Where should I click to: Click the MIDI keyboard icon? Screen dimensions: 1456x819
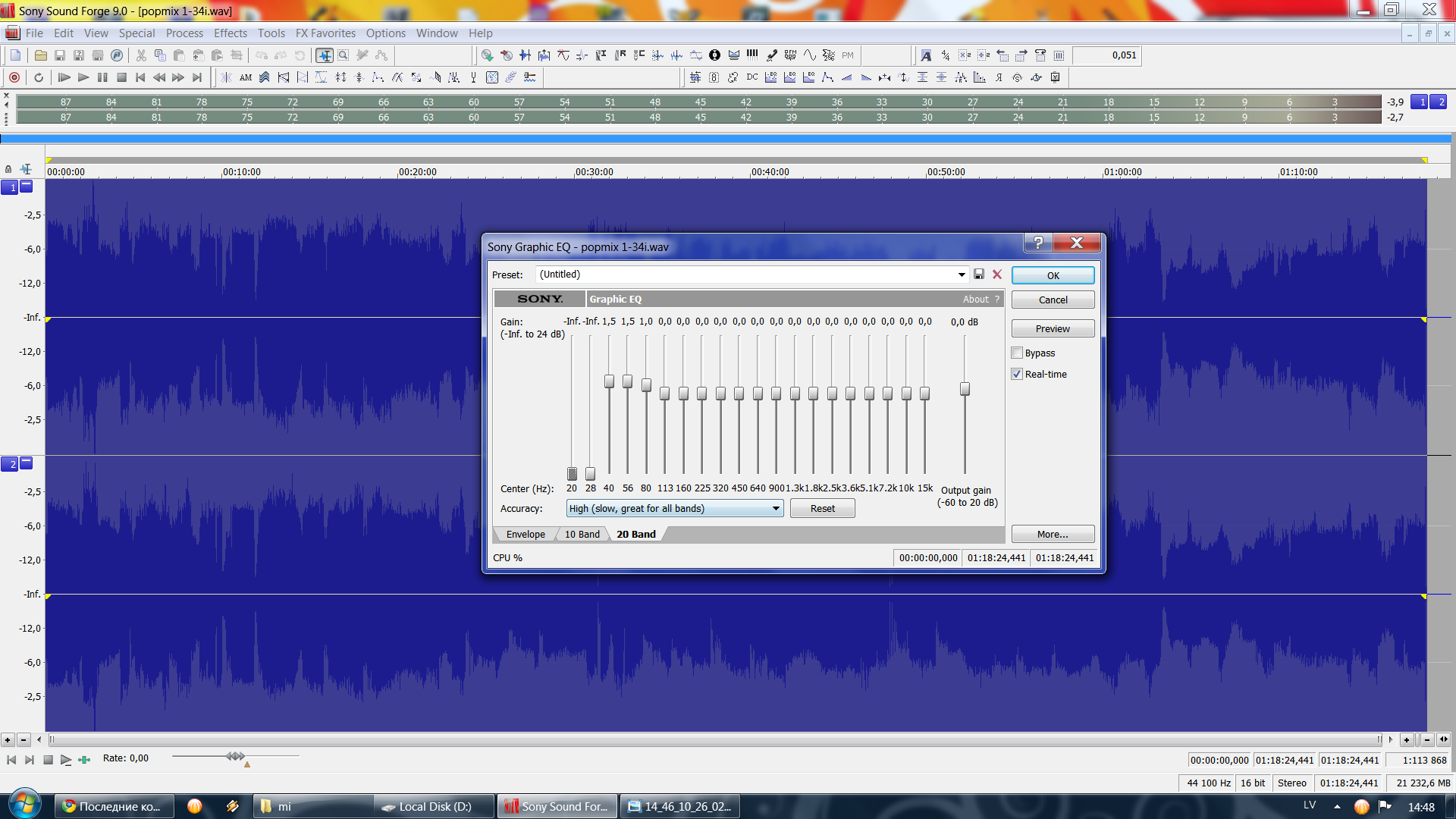tap(752, 55)
